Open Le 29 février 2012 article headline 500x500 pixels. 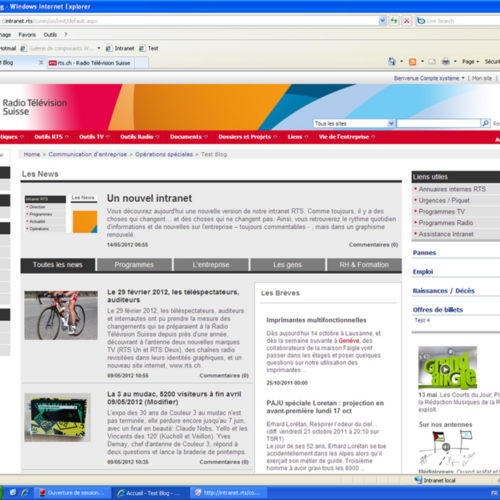173,296
